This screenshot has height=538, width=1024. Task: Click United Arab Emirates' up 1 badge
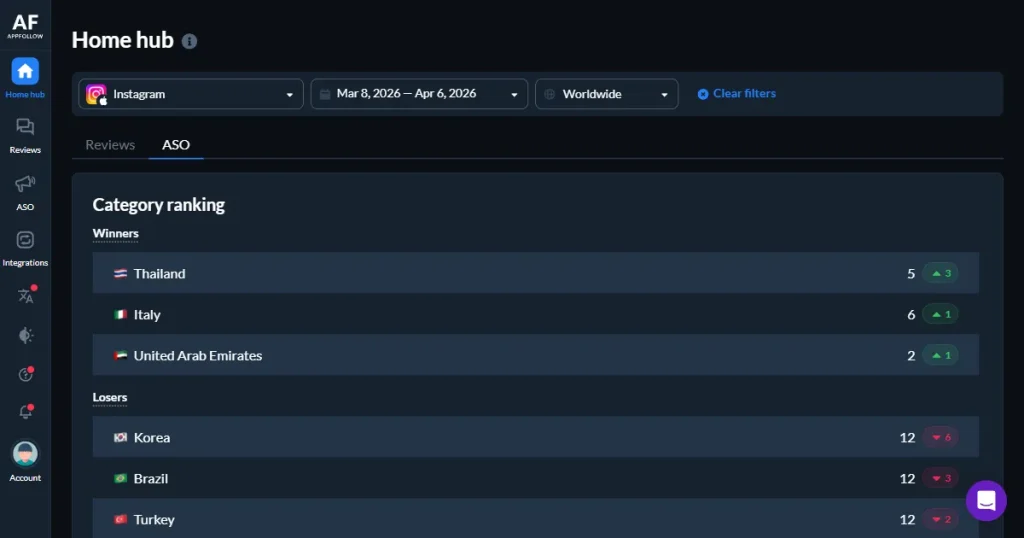(x=940, y=356)
